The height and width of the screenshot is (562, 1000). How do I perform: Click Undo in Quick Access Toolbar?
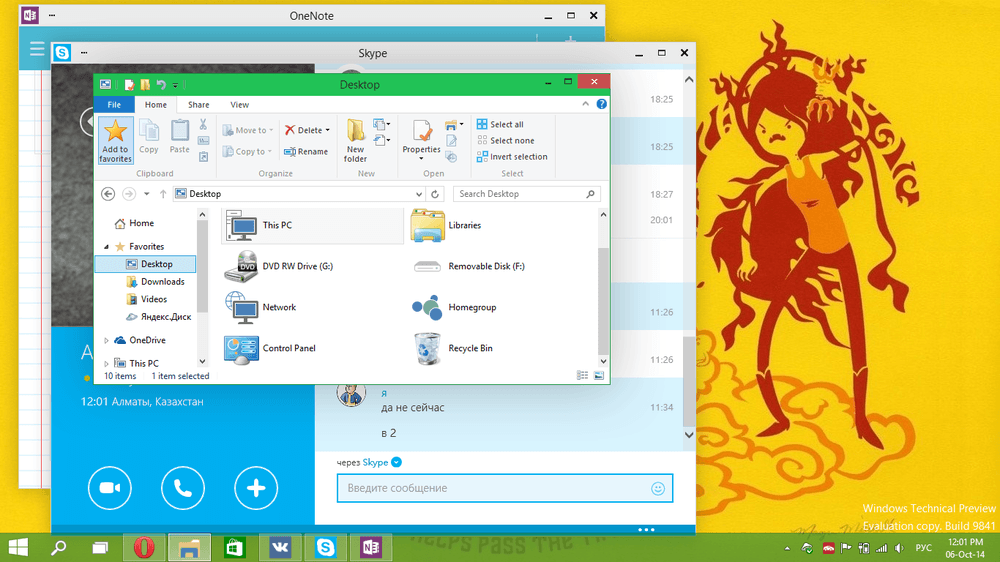[x=161, y=85]
